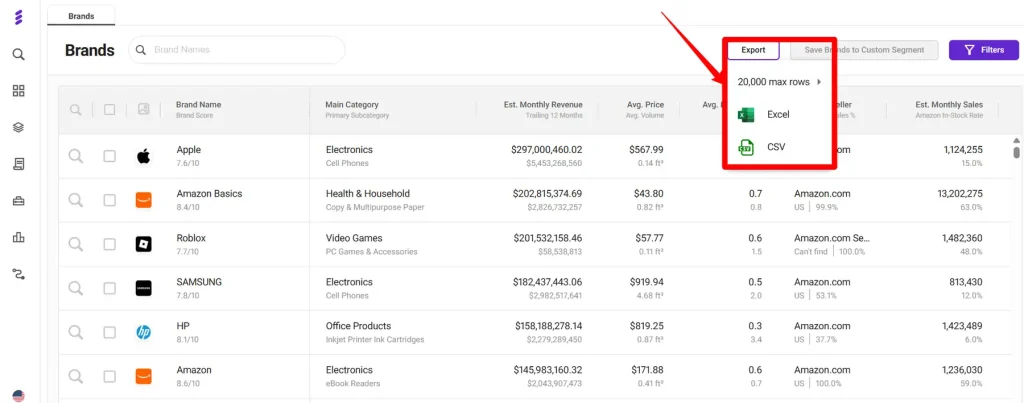Check the SAMSUNG row checkbox
Viewport: 1024px width, 403px height.
point(110,288)
